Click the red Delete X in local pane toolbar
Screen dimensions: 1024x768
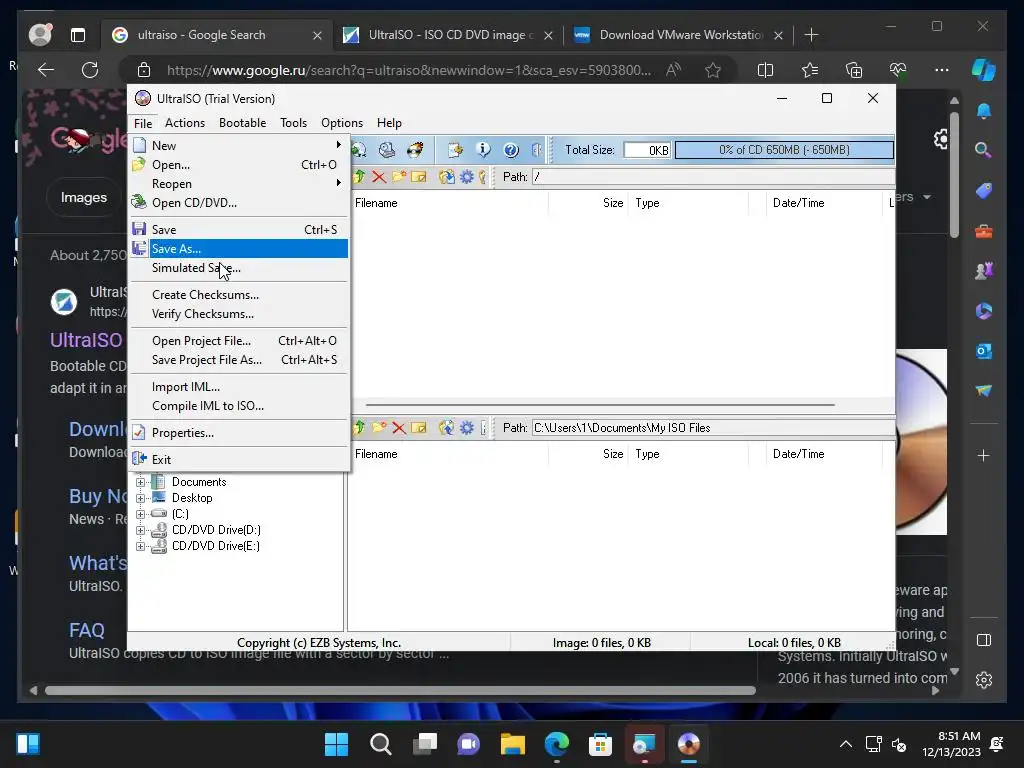pos(399,428)
